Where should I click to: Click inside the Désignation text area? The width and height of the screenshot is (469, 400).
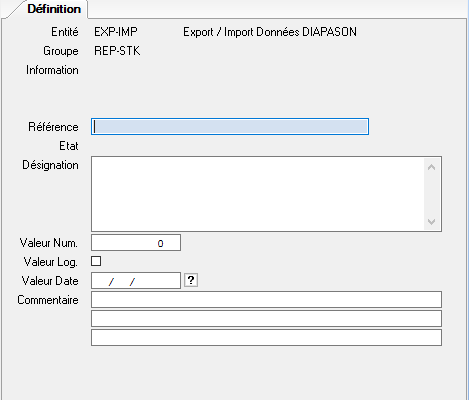(258, 194)
